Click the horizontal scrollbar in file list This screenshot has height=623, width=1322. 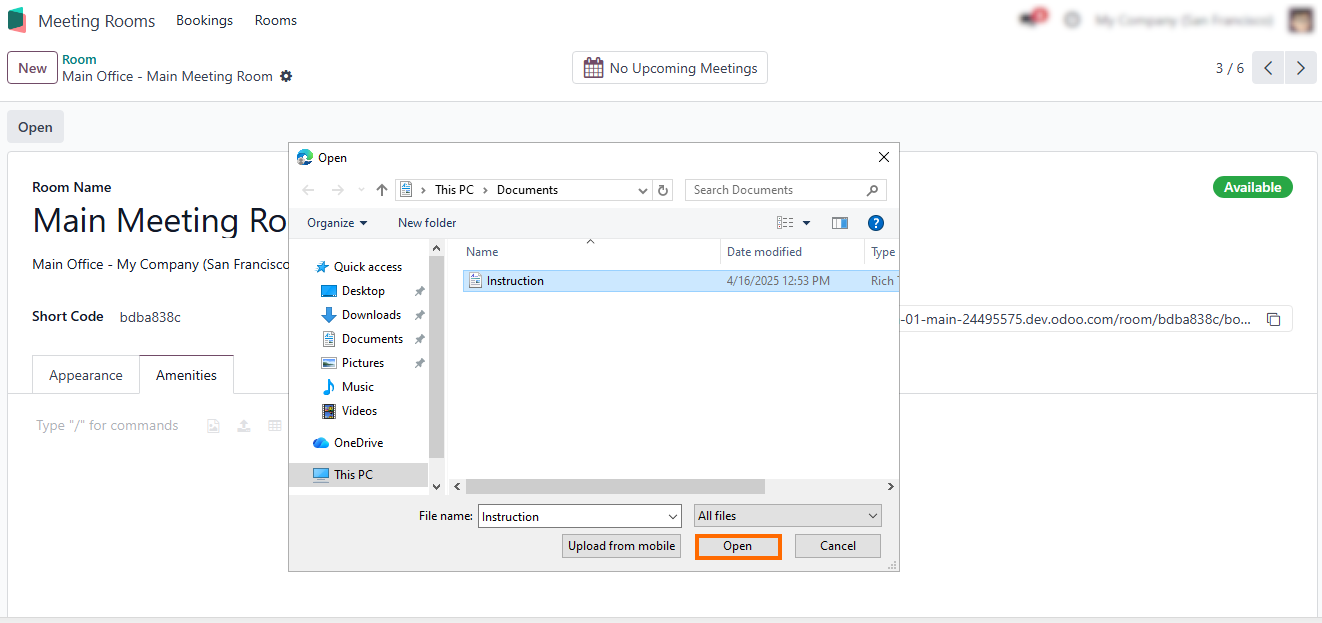click(615, 487)
